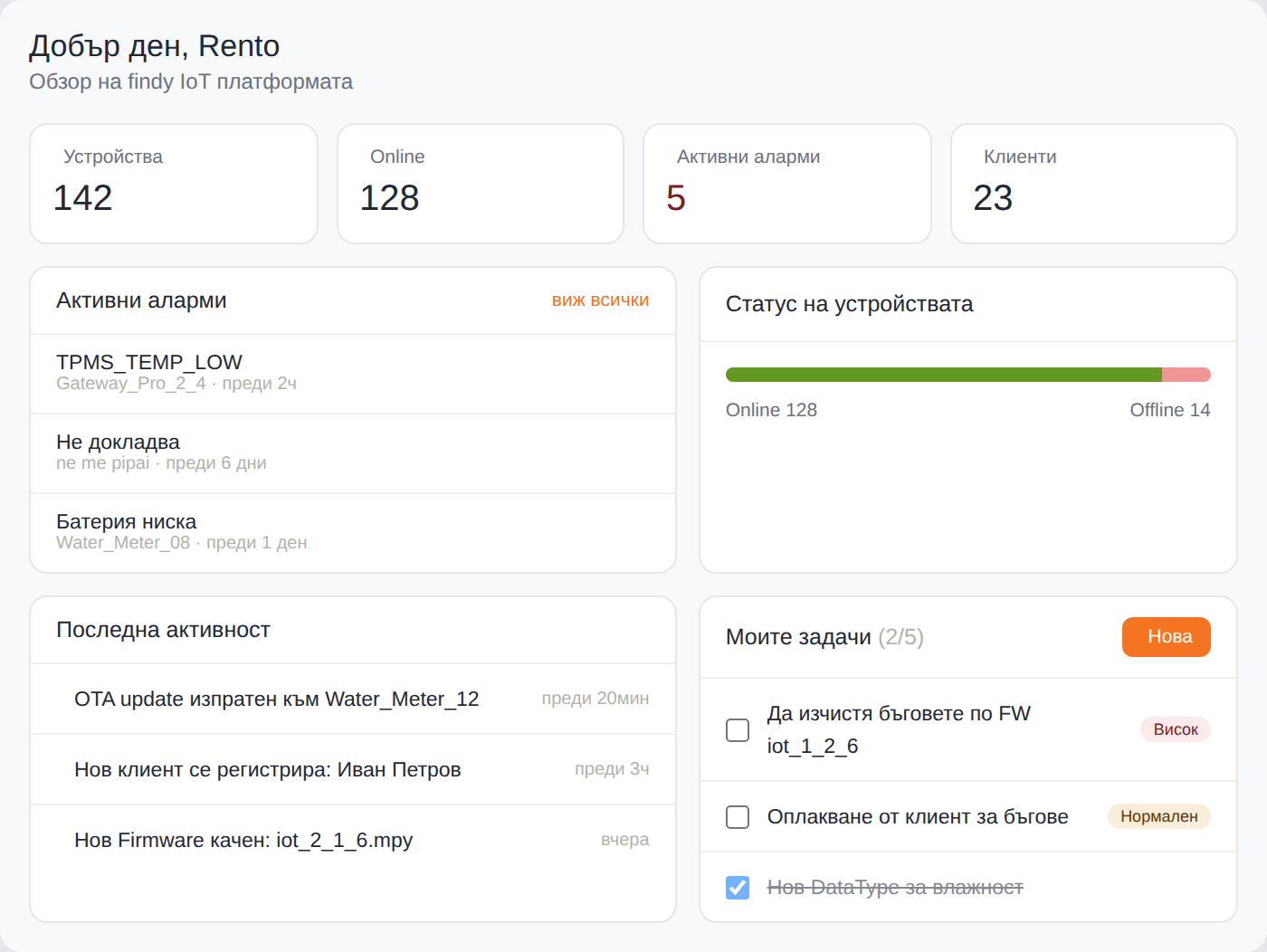Viewport: 1267px width, 952px height.
Task: Select the 'Батерия ниска' alarm row
Action: coord(353,533)
